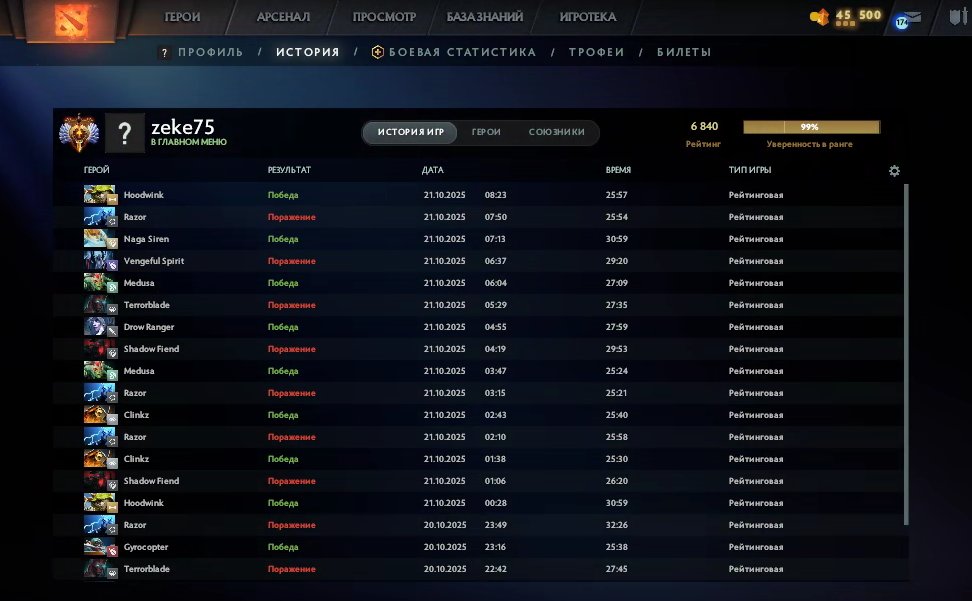972x601 pixels.
Task: Go to the Трофеи profile tab
Action: coord(596,52)
